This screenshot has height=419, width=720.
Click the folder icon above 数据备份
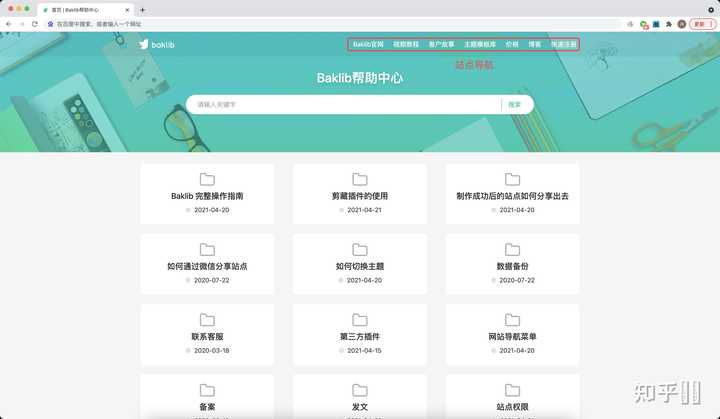(512, 249)
